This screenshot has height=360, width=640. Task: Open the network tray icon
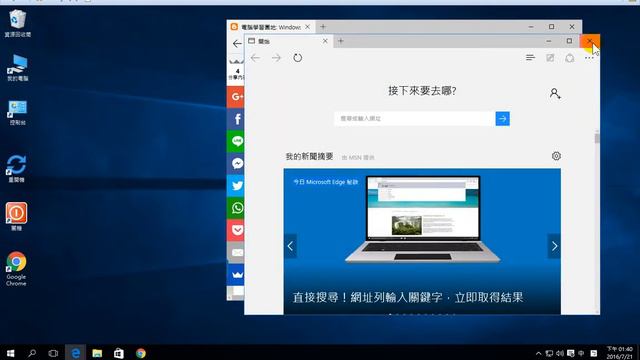(549, 353)
